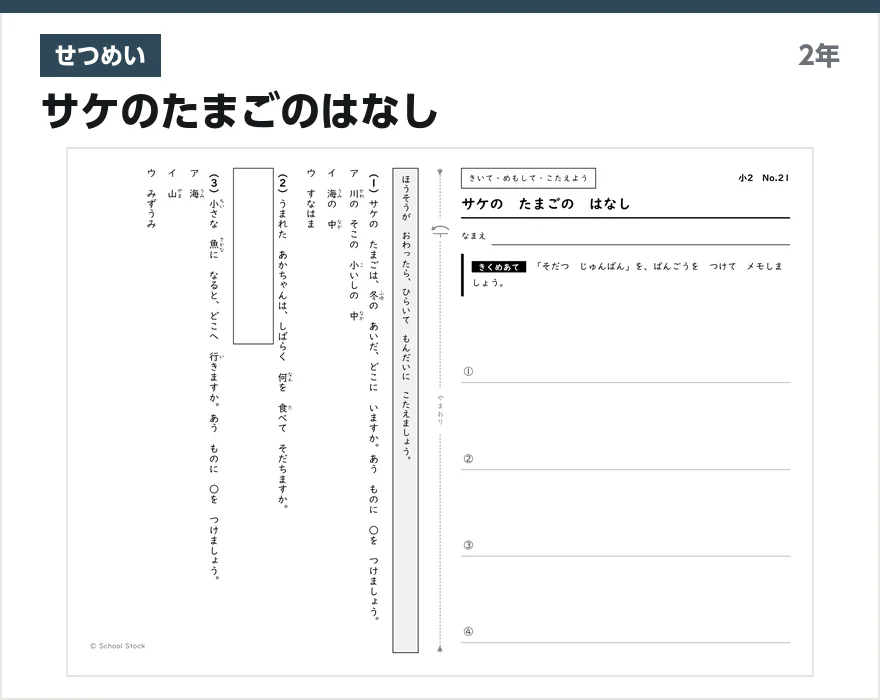The image size is (880, 700).
Task: Select answer ウ すなはま
Action: (x=311, y=199)
